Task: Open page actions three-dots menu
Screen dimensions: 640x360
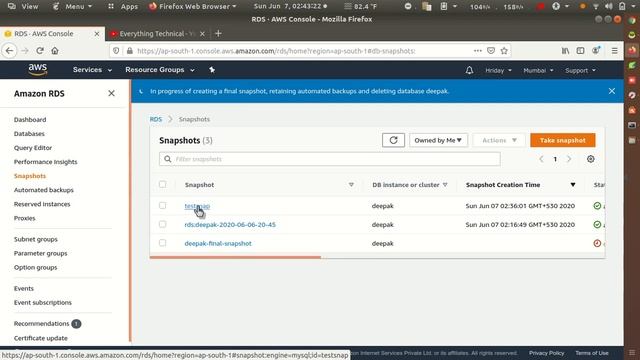Action: coord(478,51)
